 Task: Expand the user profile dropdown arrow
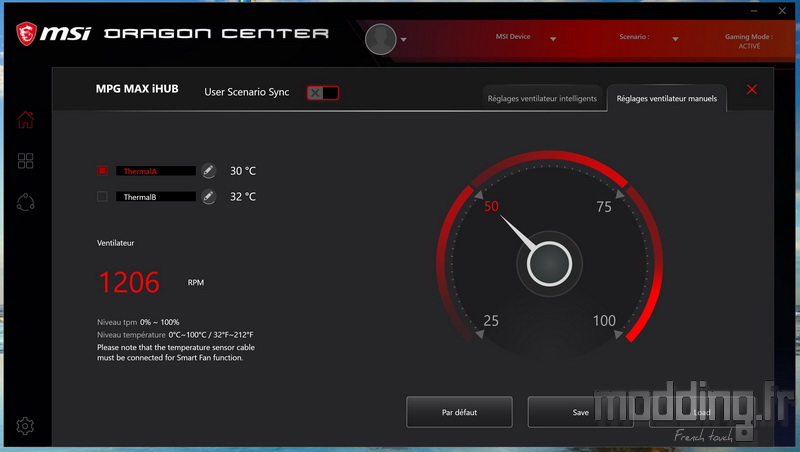404,39
